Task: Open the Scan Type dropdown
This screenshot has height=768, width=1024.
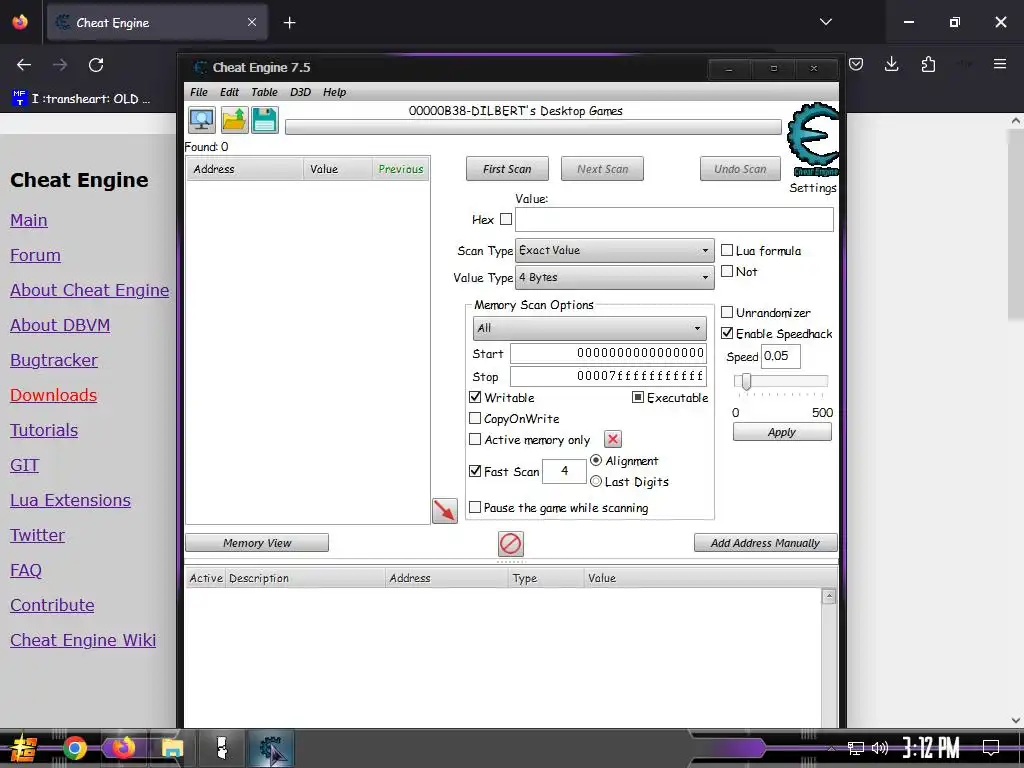Action: click(614, 250)
